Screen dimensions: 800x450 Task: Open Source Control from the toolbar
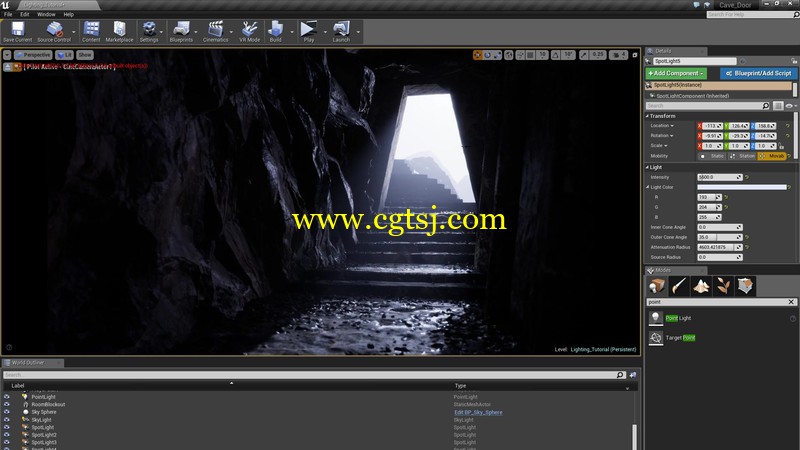pos(54,32)
